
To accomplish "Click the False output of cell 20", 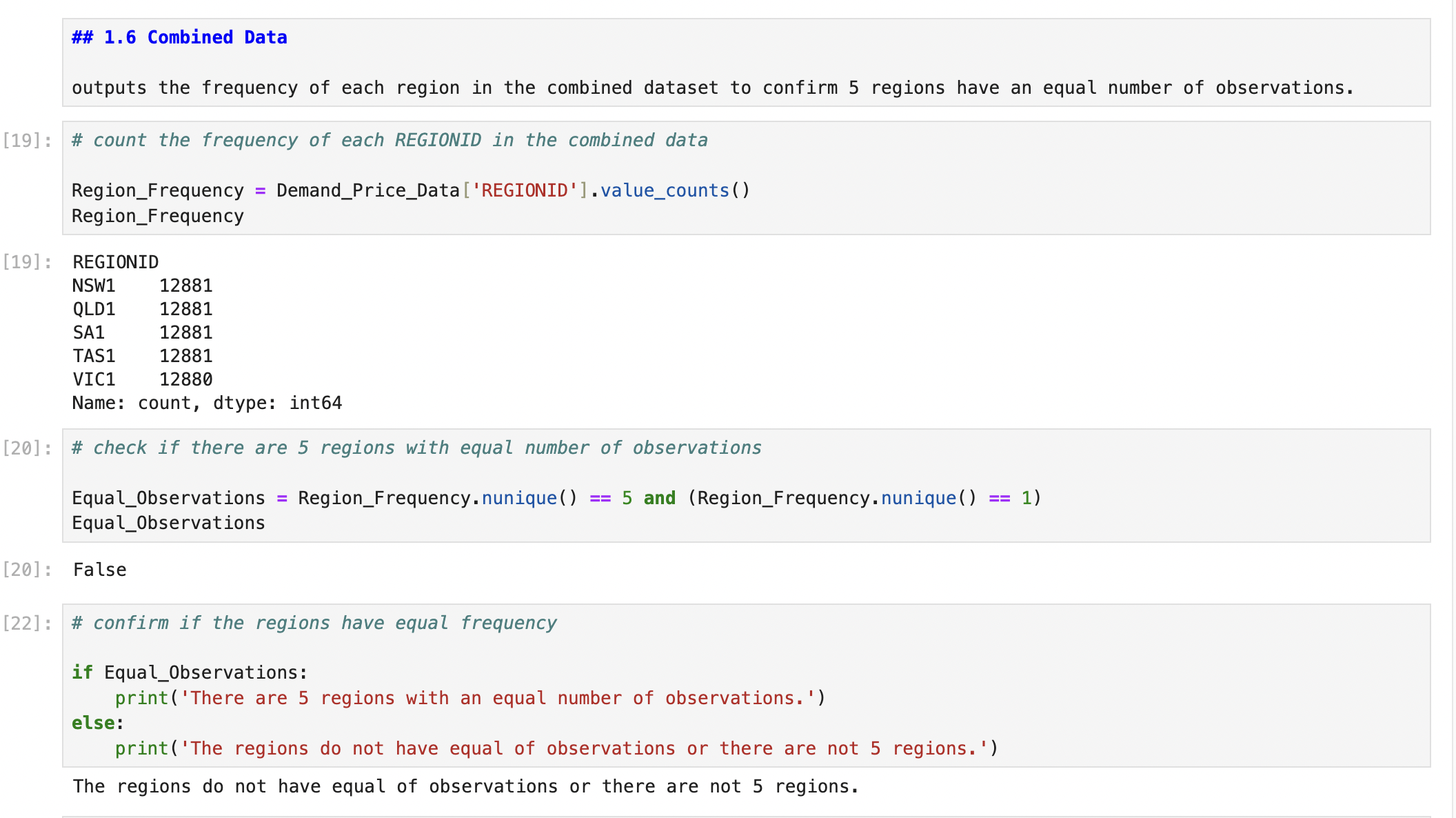I will (x=100, y=570).
